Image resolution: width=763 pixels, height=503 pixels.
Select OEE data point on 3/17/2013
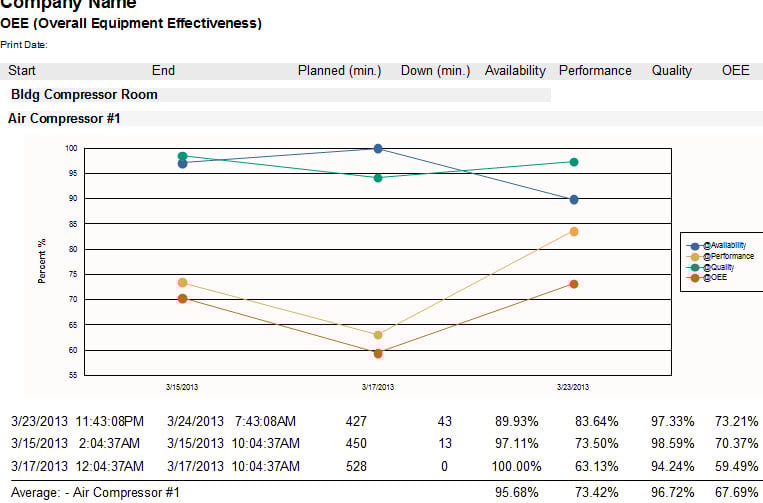click(378, 354)
